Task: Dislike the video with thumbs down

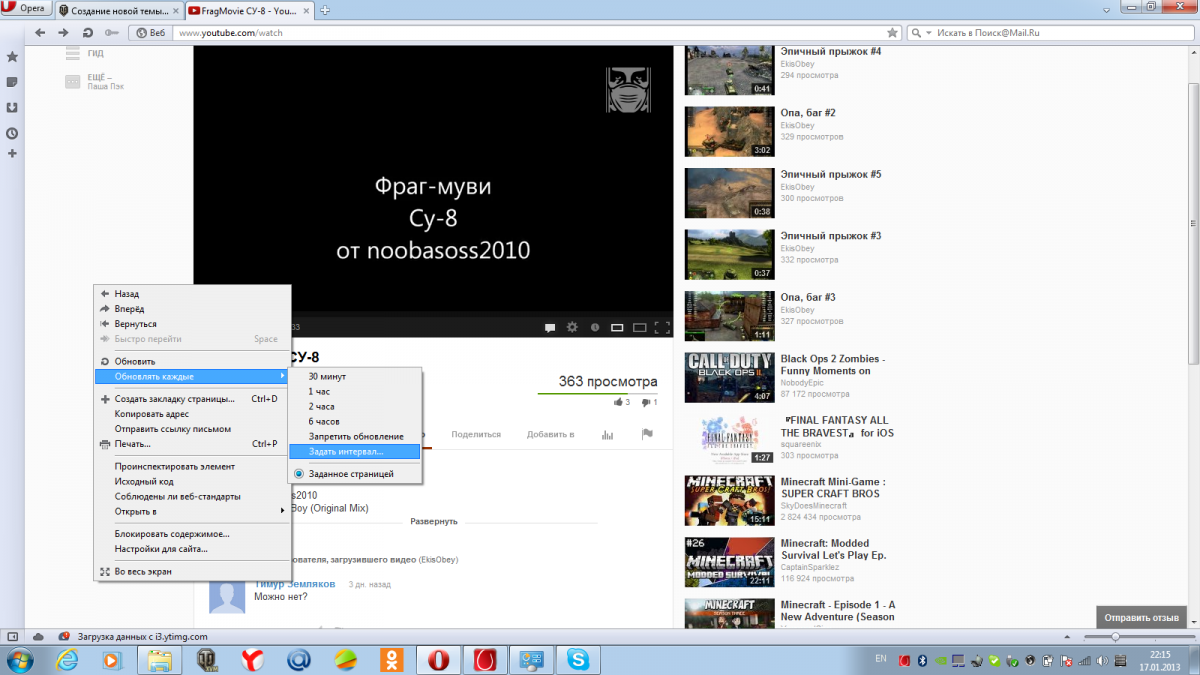Action: pyautogui.click(x=648, y=402)
